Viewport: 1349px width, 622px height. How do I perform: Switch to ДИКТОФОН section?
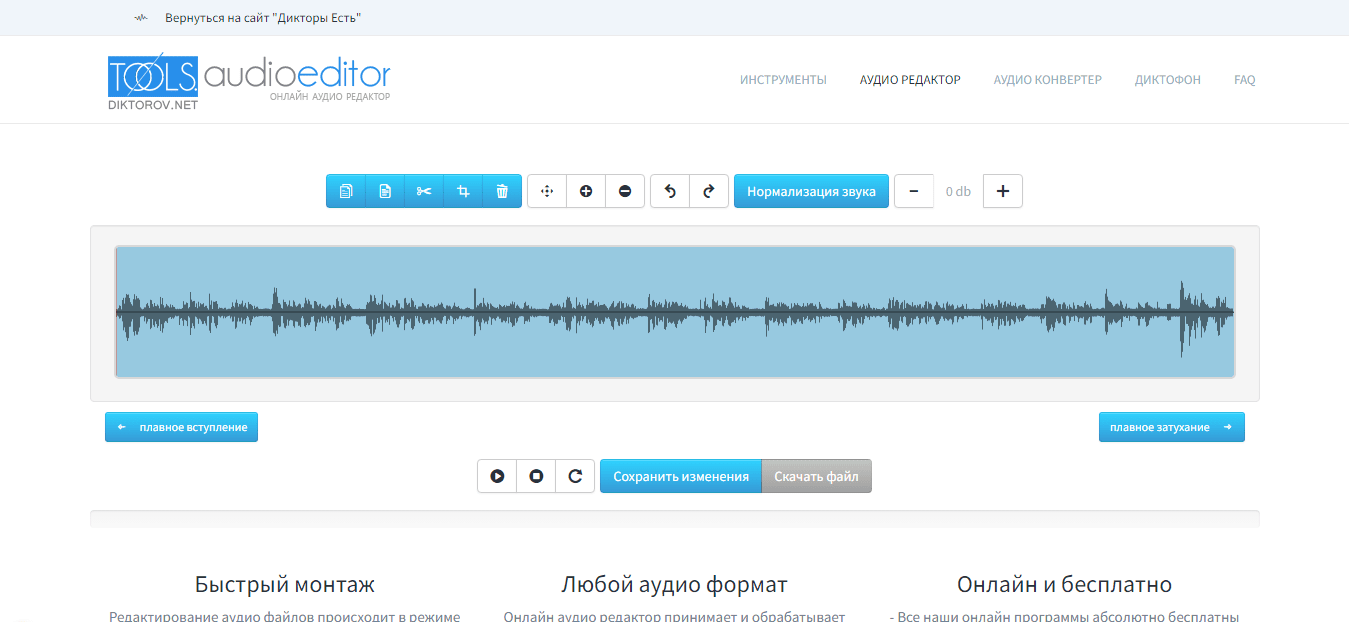point(1167,79)
